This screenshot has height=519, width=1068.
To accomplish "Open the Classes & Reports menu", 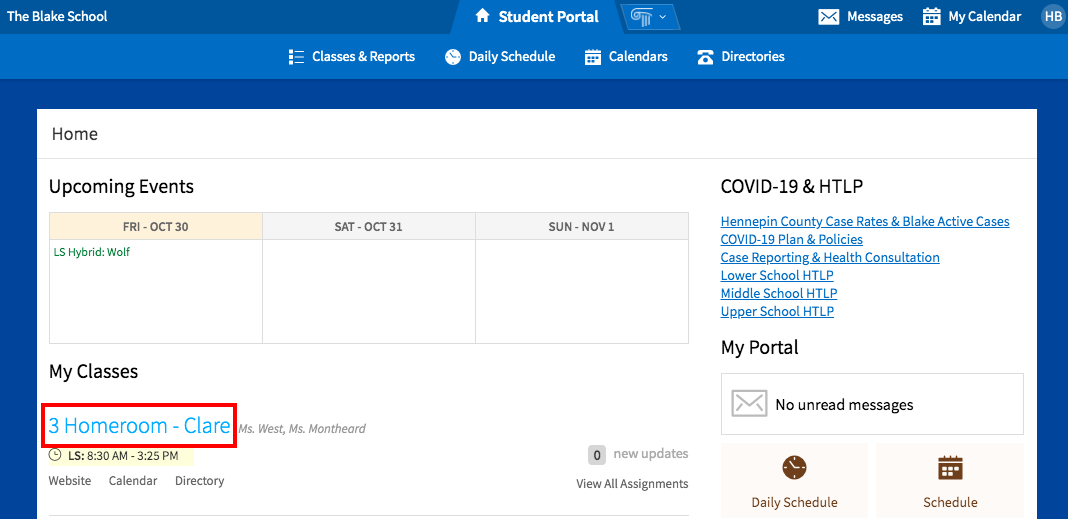I will point(351,57).
